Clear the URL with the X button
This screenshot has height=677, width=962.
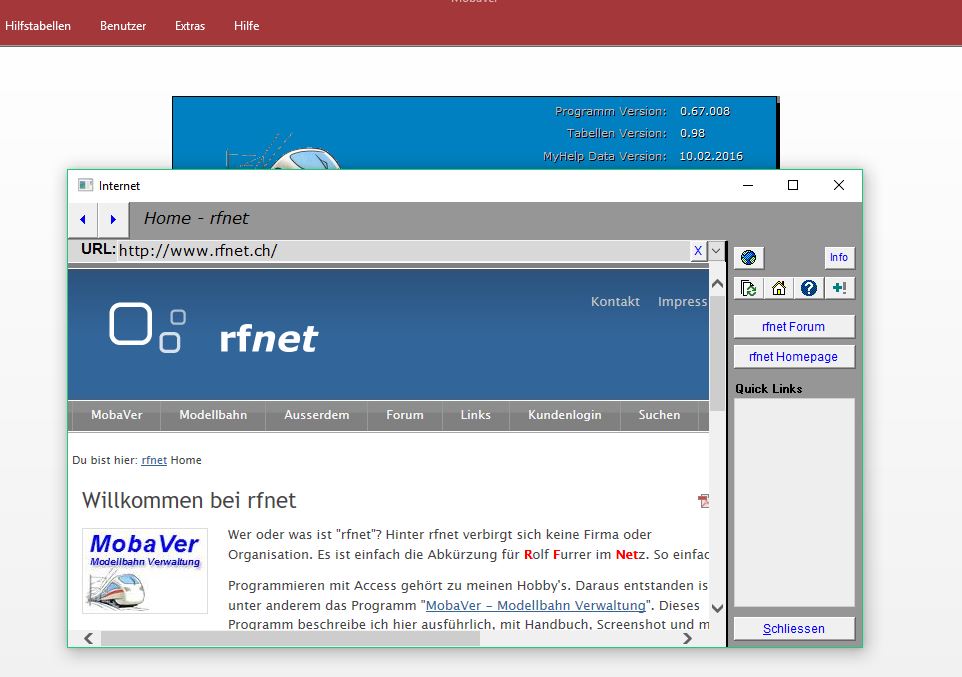698,250
